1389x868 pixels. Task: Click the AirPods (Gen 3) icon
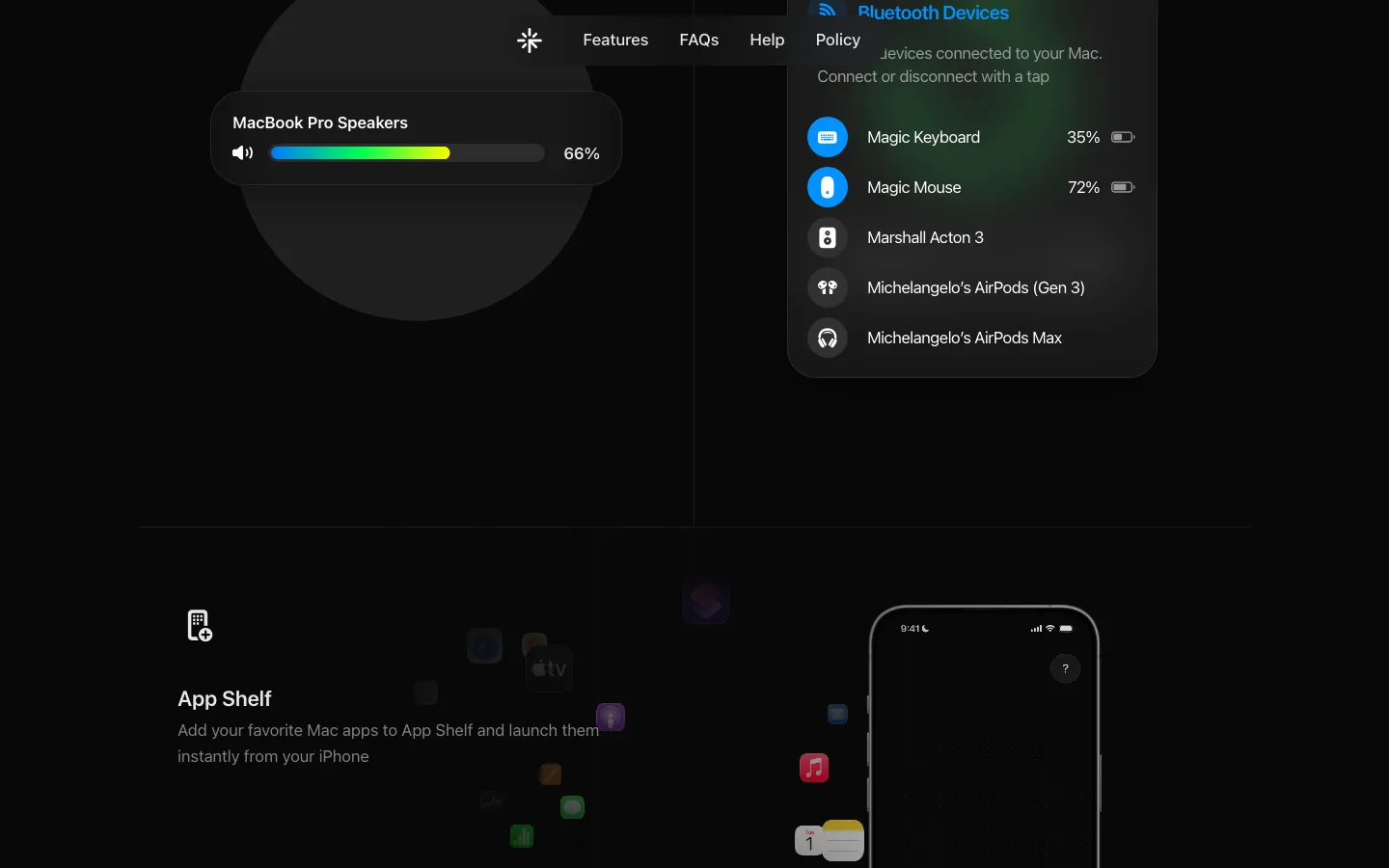[x=828, y=287]
